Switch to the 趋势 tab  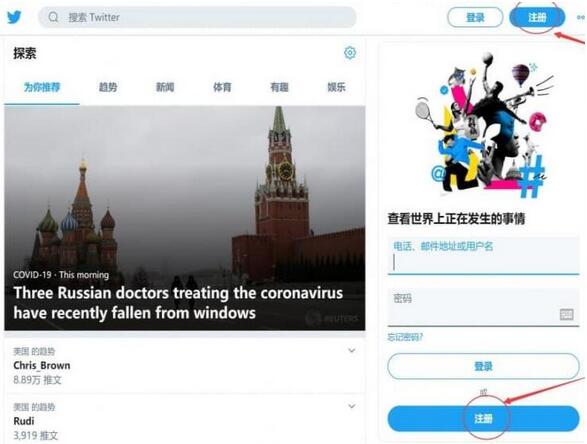(x=108, y=87)
